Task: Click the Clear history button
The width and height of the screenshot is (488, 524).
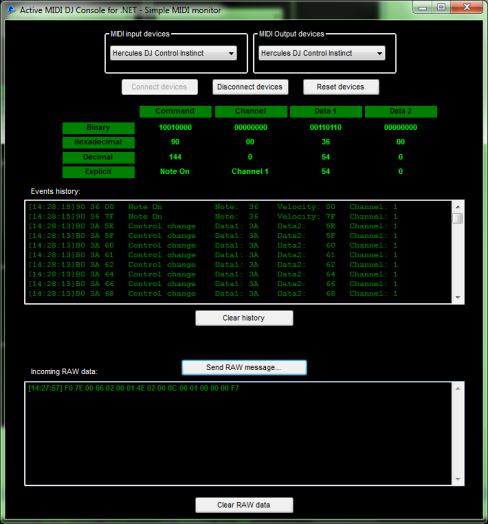Action: [x=244, y=318]
